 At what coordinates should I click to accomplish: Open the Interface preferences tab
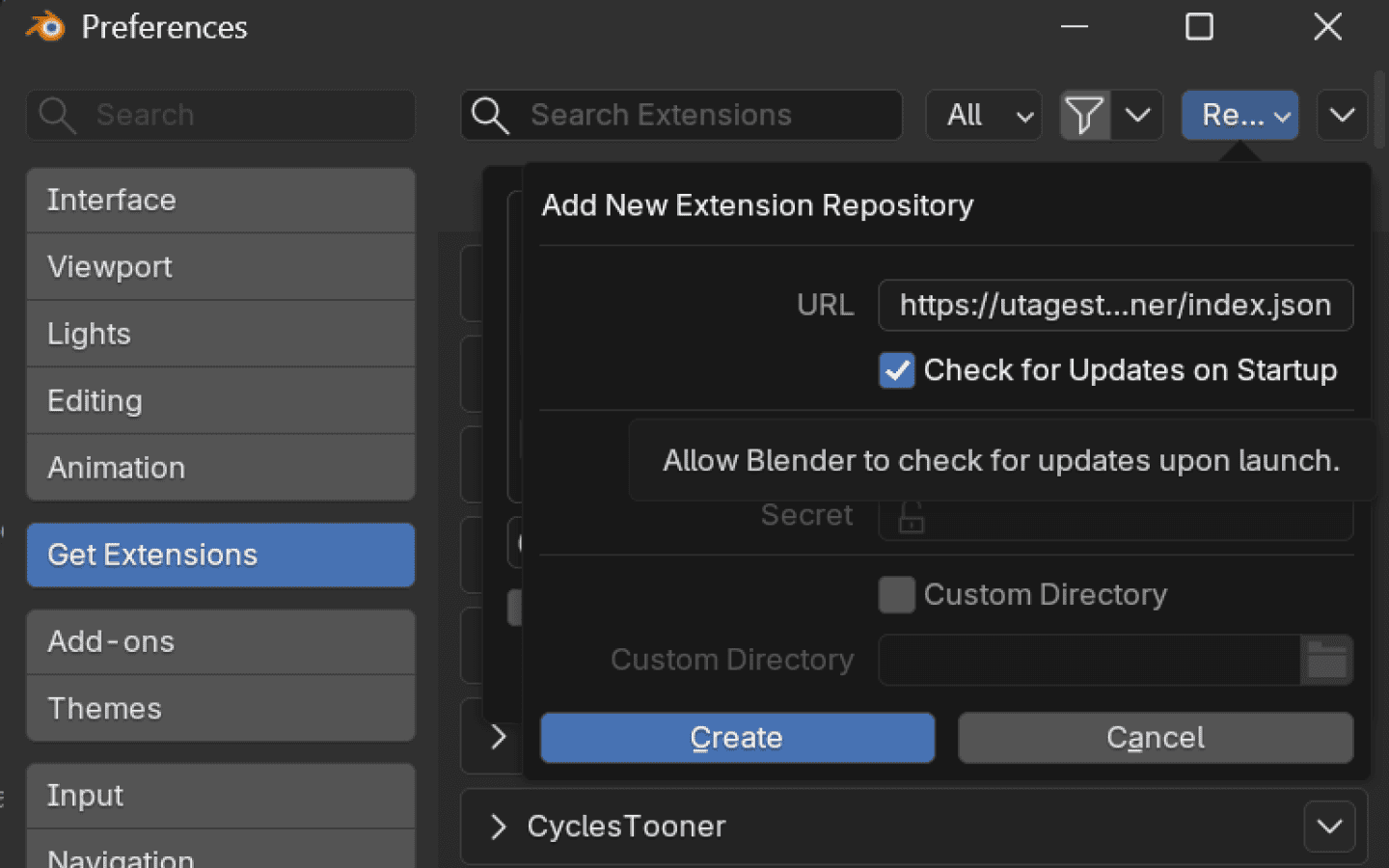click(x=221, y=200)
